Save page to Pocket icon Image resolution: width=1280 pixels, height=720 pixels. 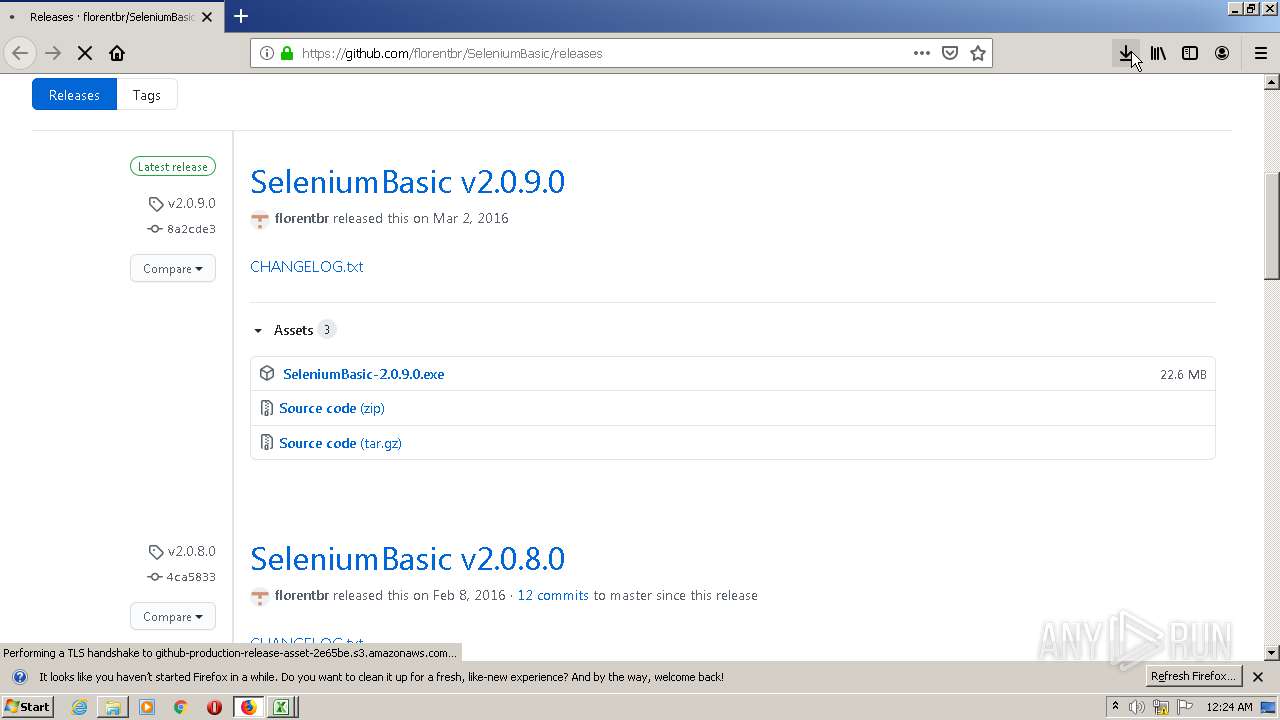click(x=950, y=53)
